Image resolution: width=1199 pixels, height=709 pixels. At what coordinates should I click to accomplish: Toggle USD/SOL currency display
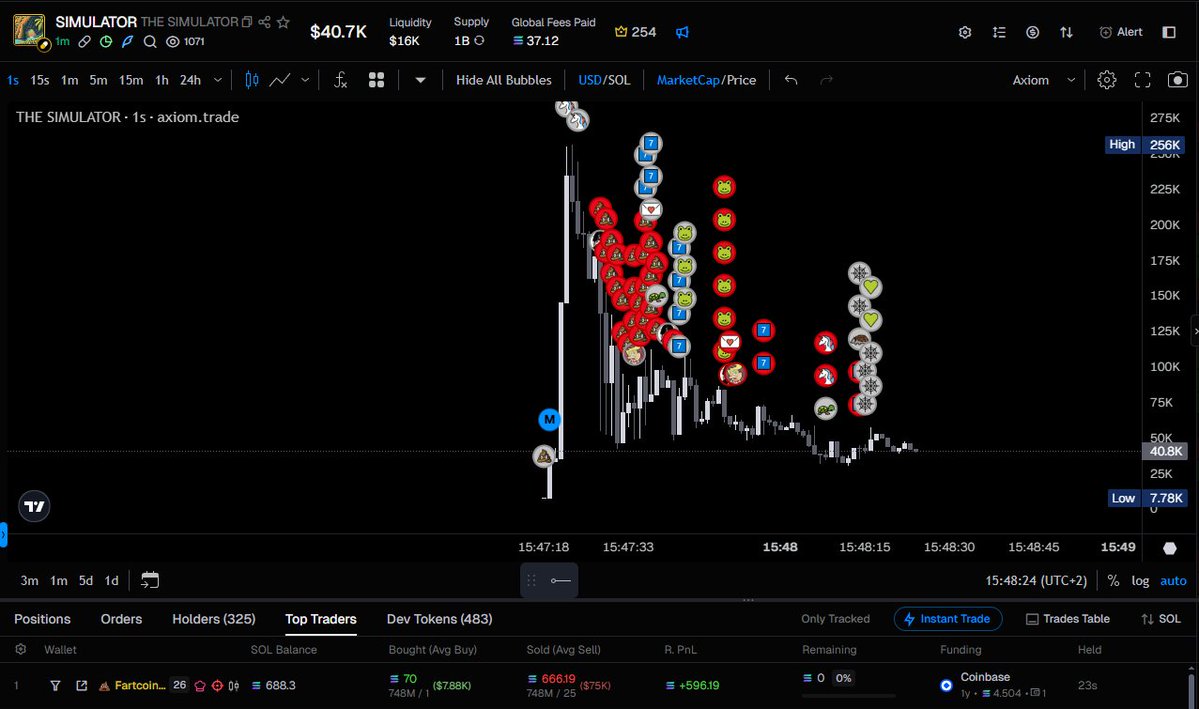[x=604, y=80]
